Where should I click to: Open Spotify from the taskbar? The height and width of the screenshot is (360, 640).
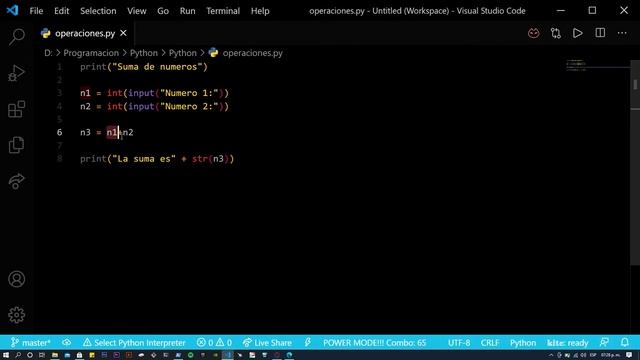[x=190, y=355]
